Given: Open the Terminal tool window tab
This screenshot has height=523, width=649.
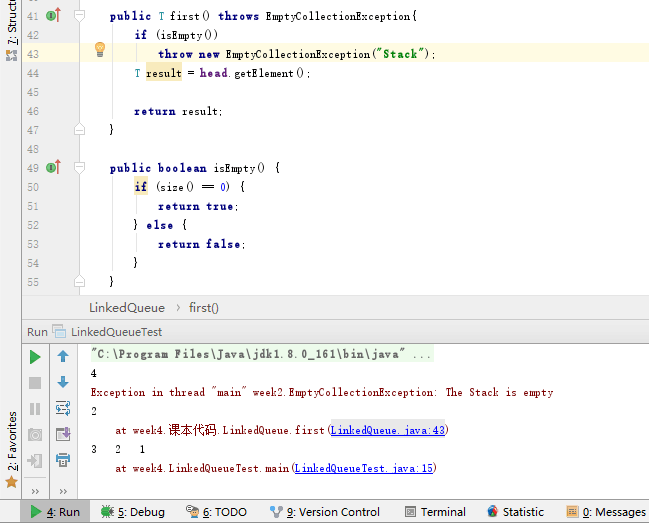Looking at the screenshot, I should [435, 512].
